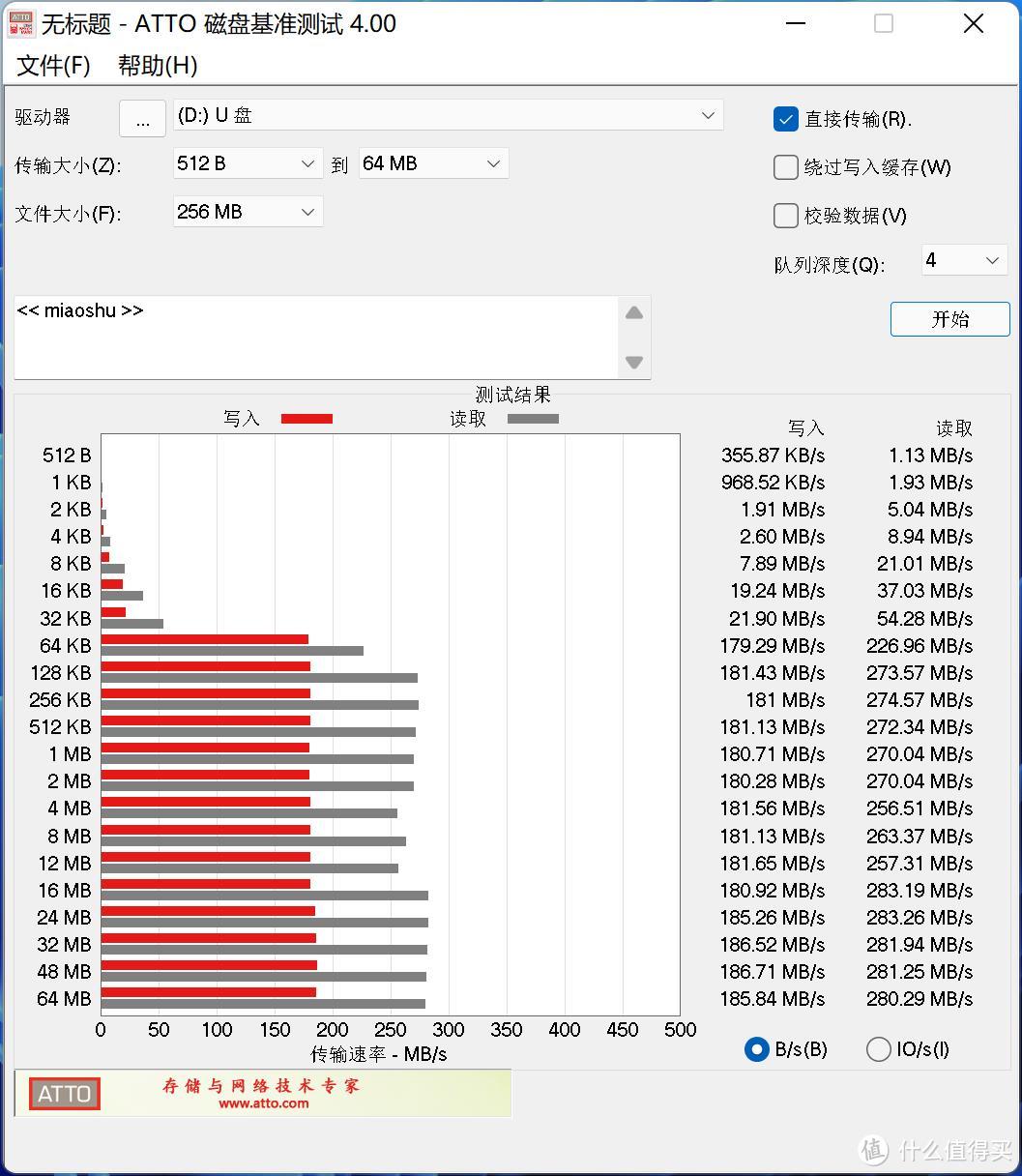Open the 64 MB transfer size dropdown
This screenshot has height=1176, width=1022.
(x=433, y=163)
